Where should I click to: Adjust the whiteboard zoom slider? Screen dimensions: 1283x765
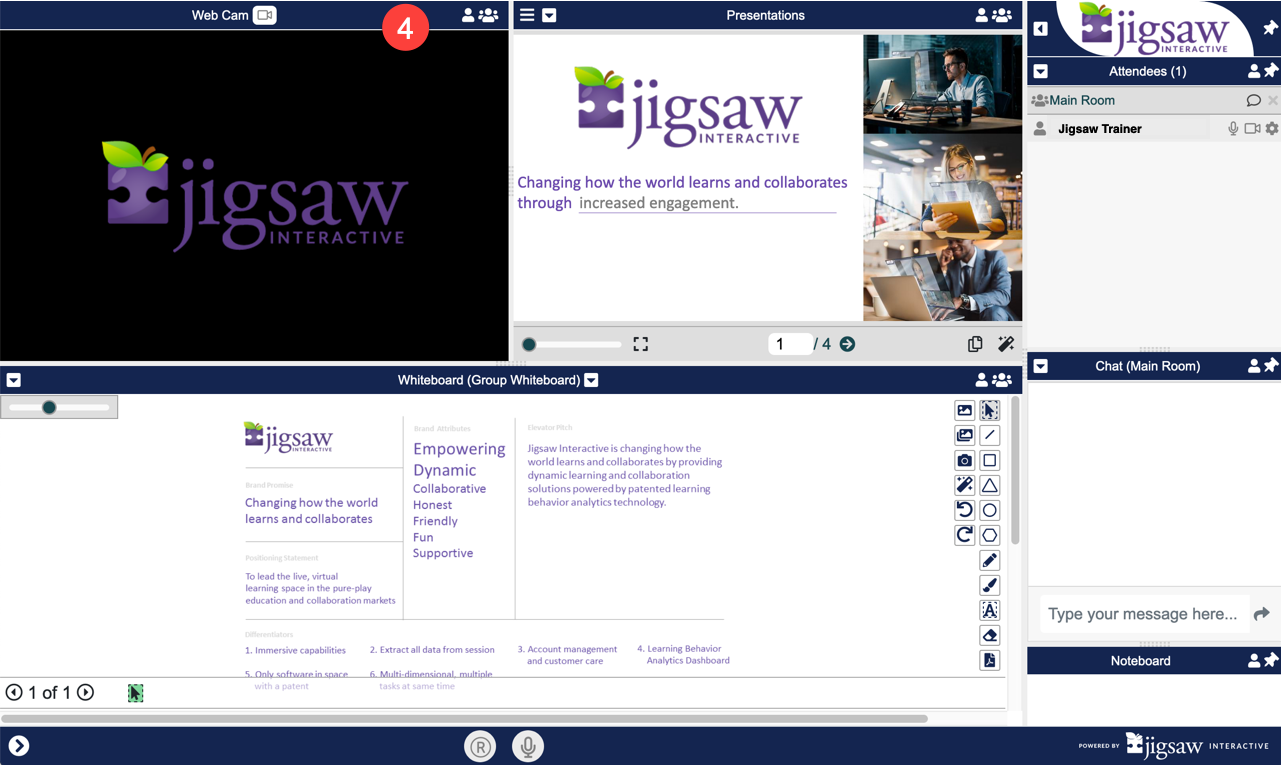49,407
